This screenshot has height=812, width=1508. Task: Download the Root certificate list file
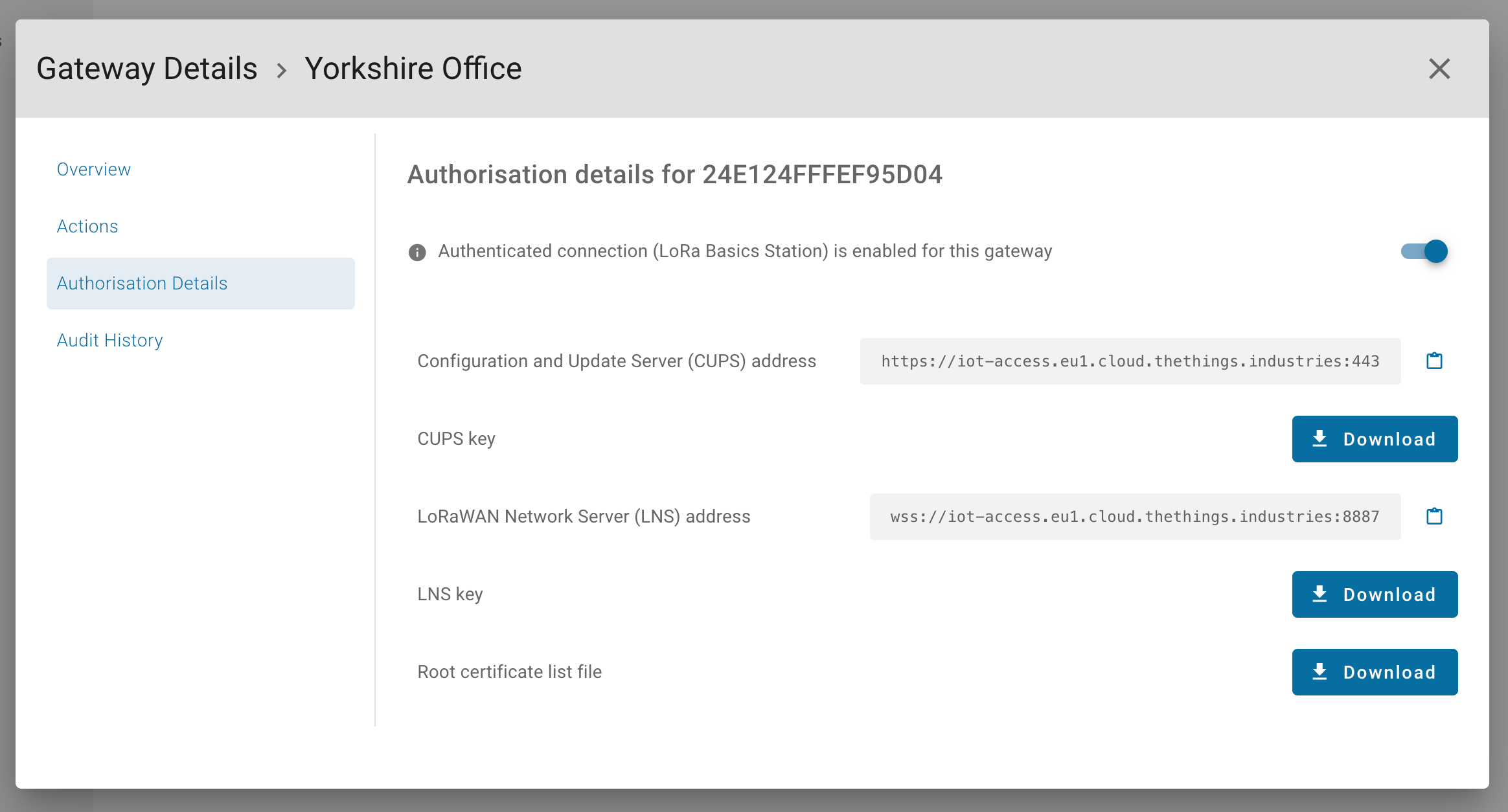[1375, 672]
